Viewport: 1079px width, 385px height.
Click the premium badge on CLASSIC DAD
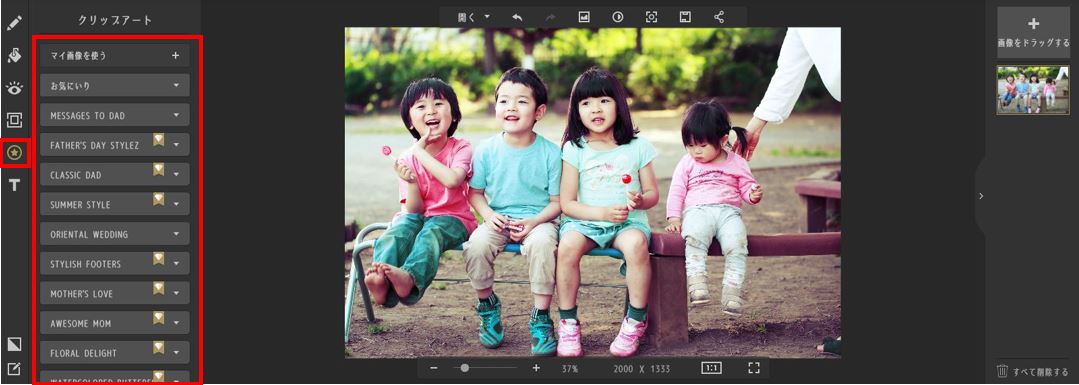click(158, 169)
